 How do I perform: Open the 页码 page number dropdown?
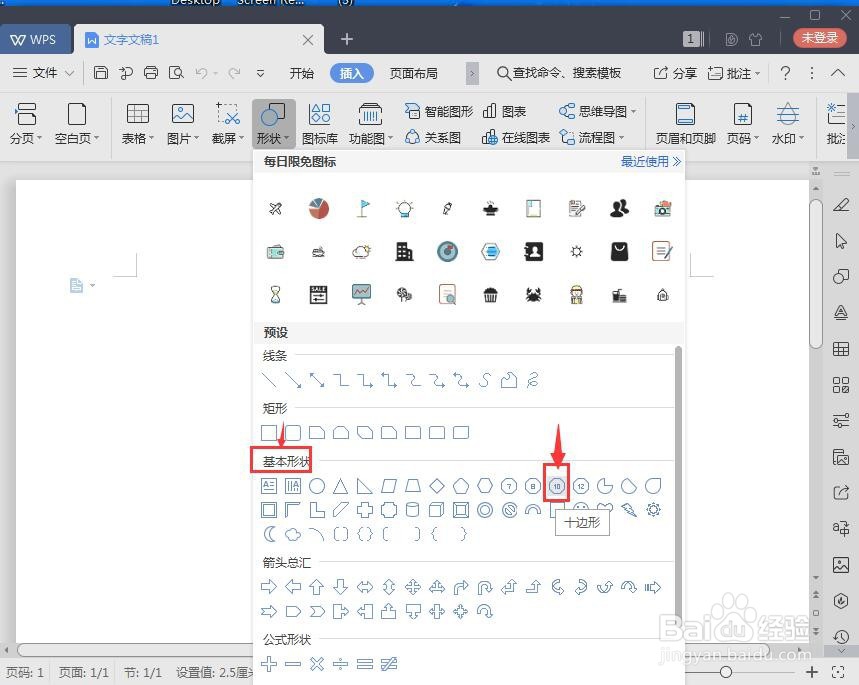click(x=742, y=124)
